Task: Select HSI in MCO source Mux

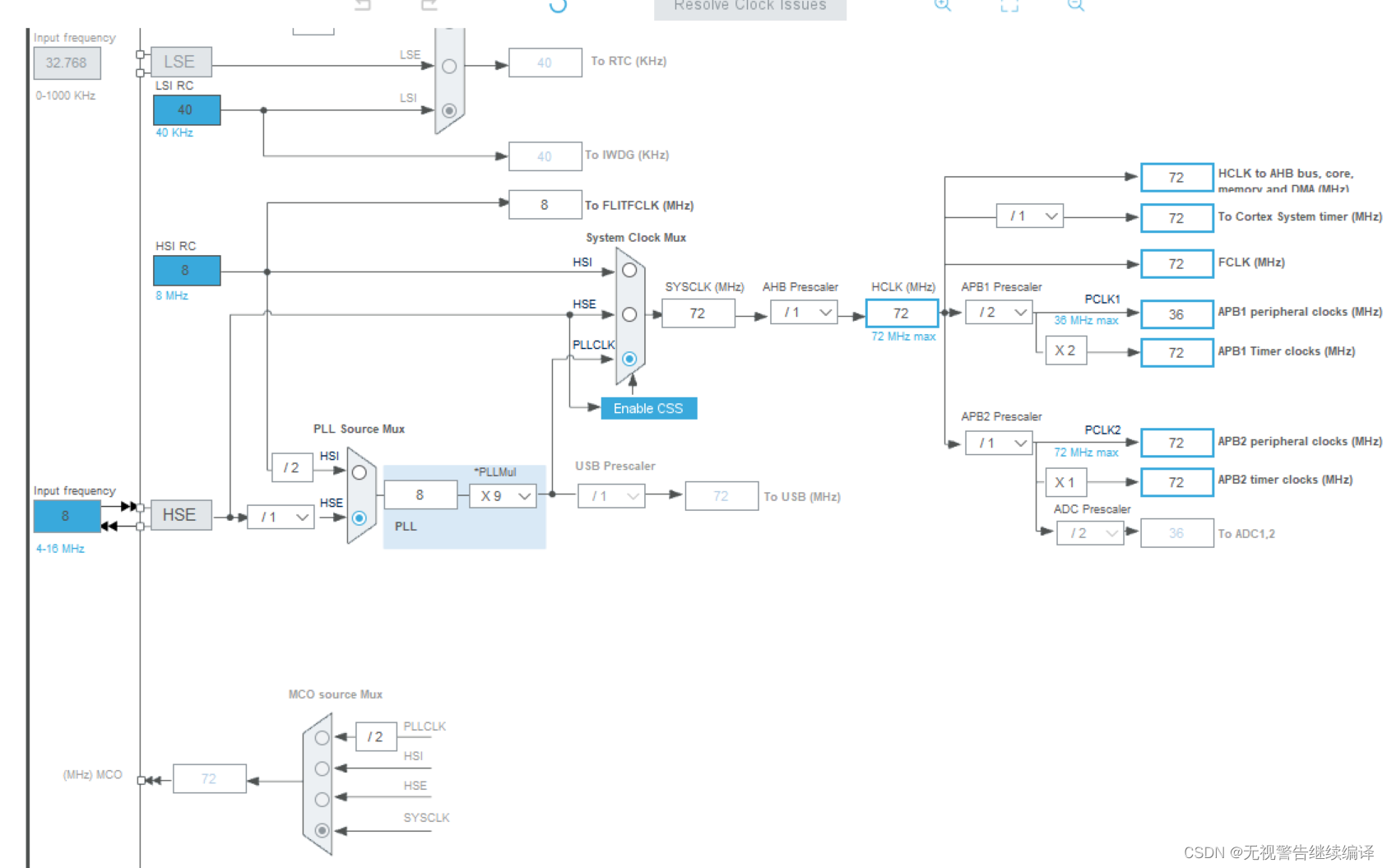Action: click(x=322, y=768)
